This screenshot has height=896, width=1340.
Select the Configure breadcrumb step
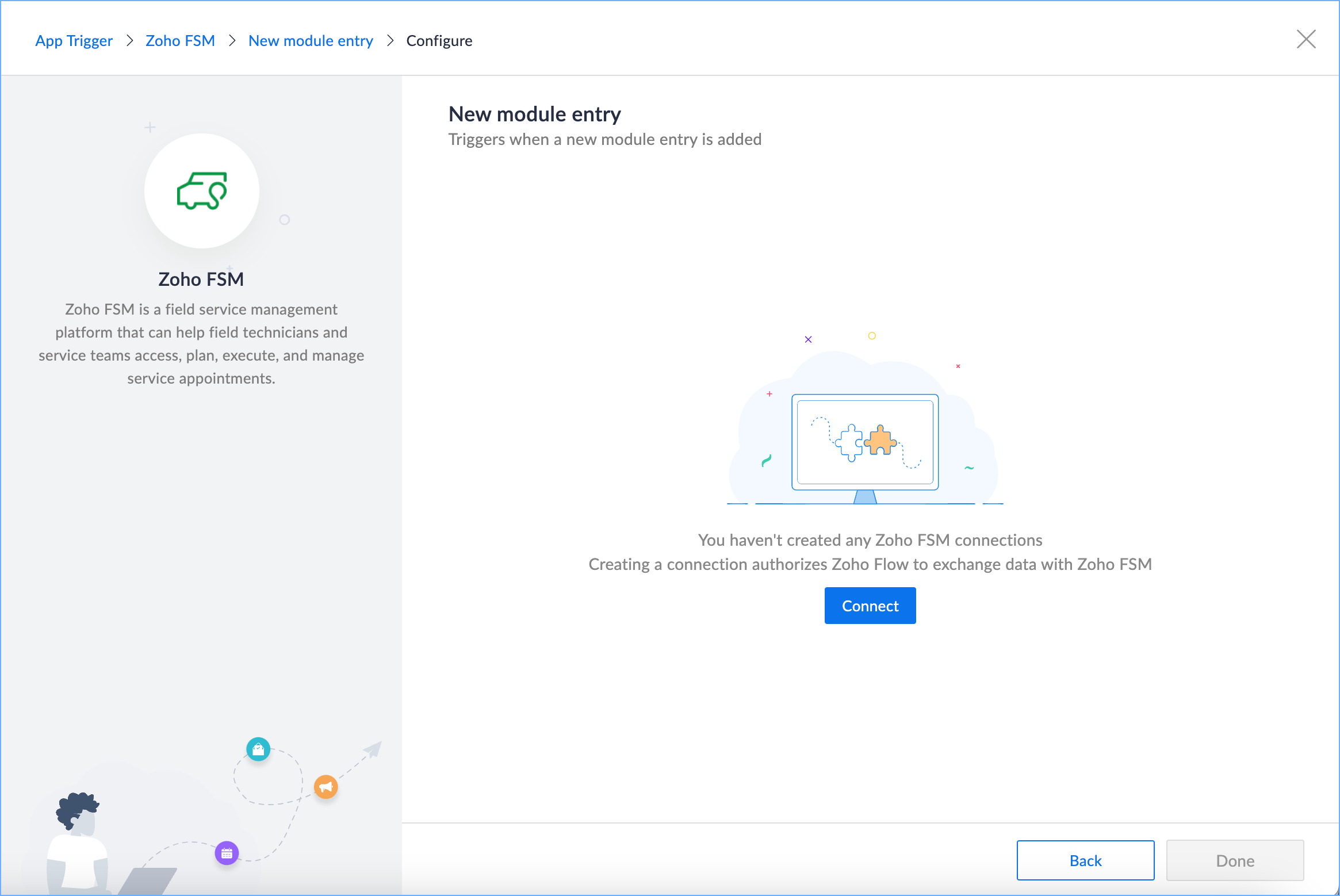439,41
